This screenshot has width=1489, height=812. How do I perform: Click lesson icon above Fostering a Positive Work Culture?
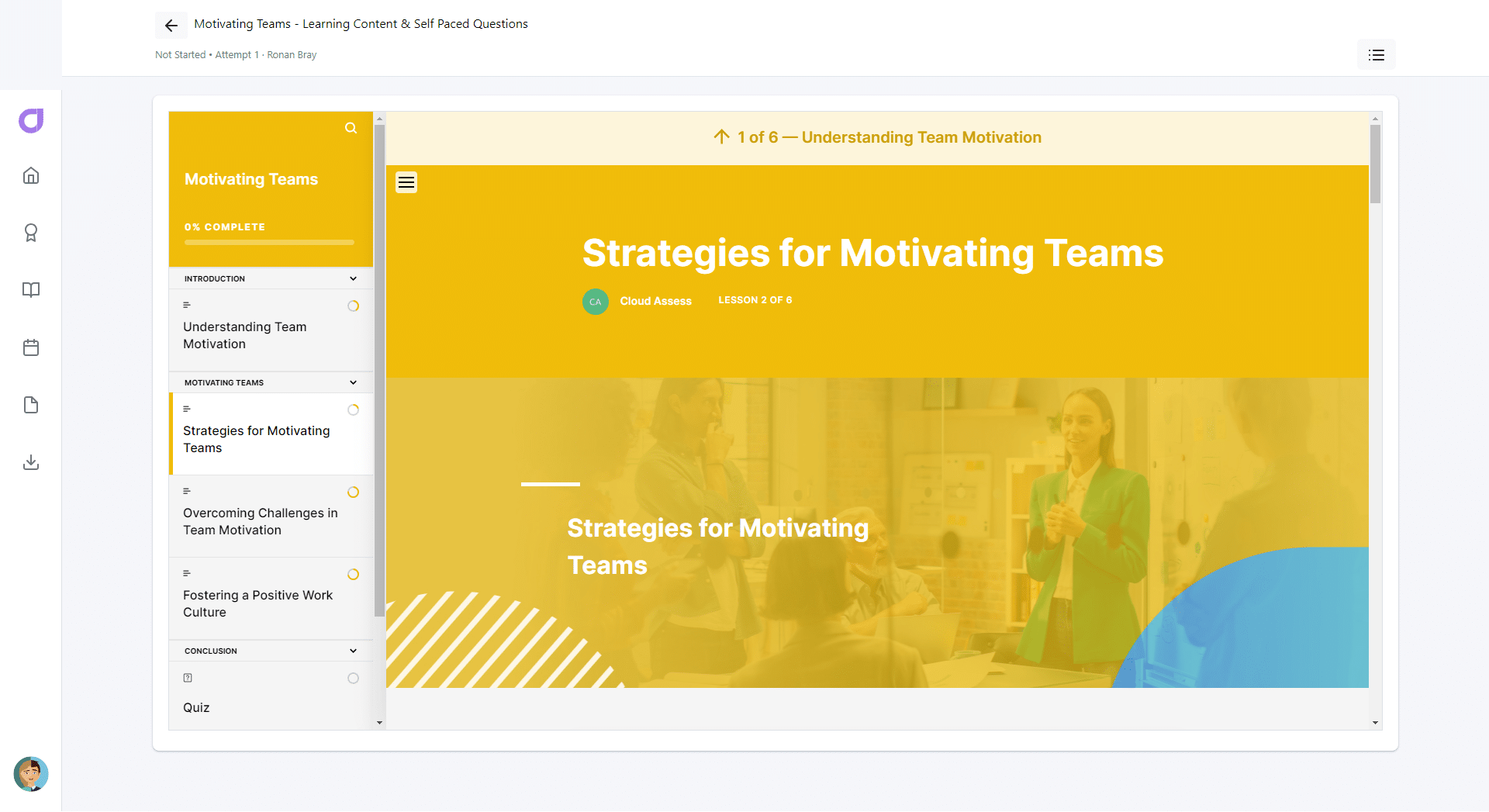[x=187, y=574]
